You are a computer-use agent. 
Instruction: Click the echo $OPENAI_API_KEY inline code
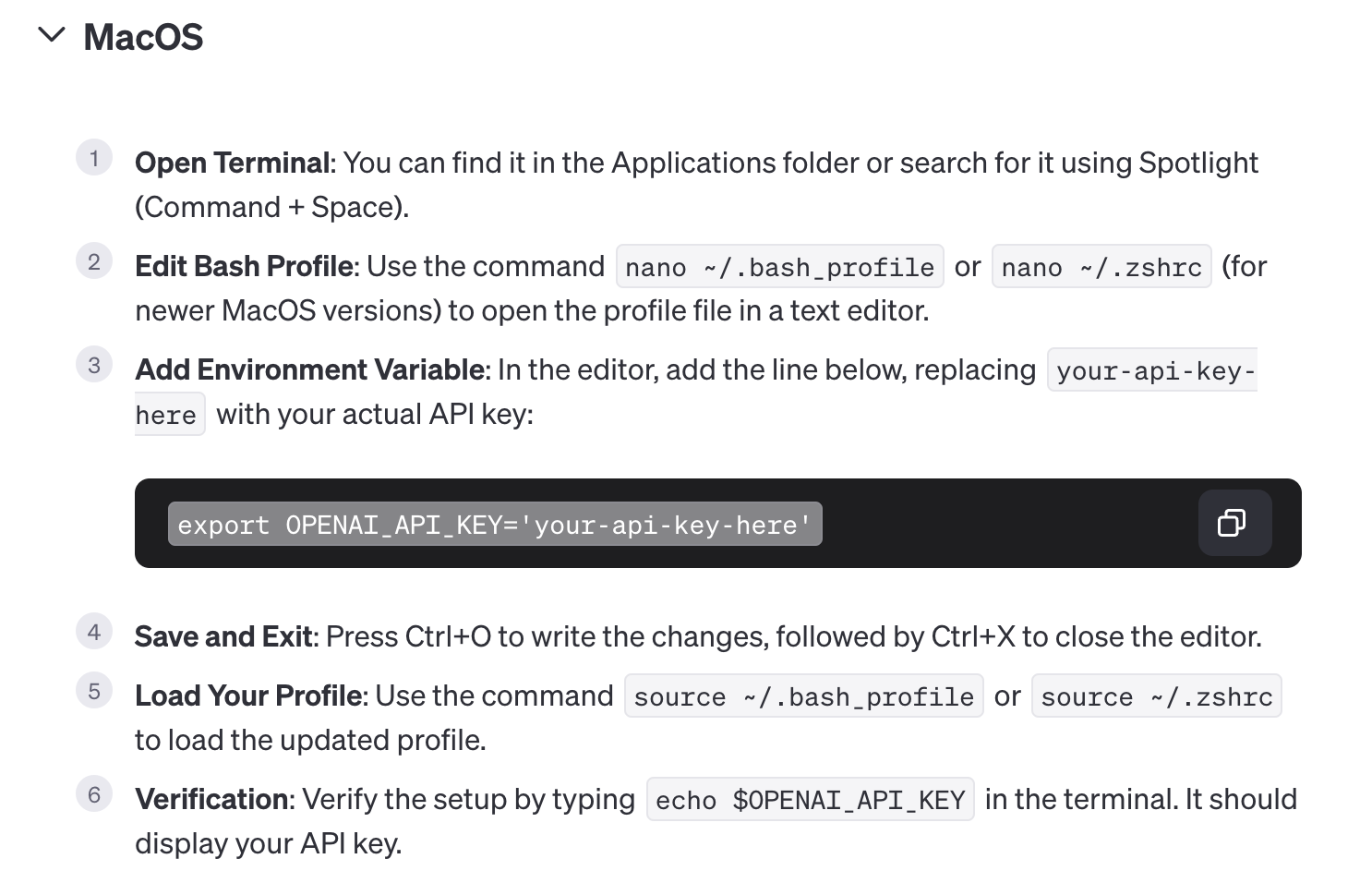click(810, 800)
